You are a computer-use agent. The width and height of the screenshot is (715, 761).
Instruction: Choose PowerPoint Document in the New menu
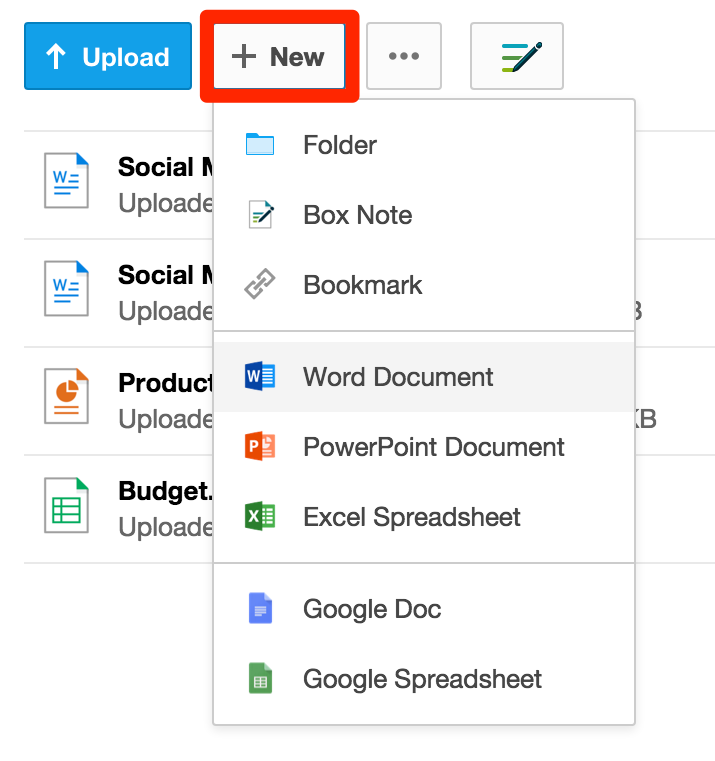(433, 447)
